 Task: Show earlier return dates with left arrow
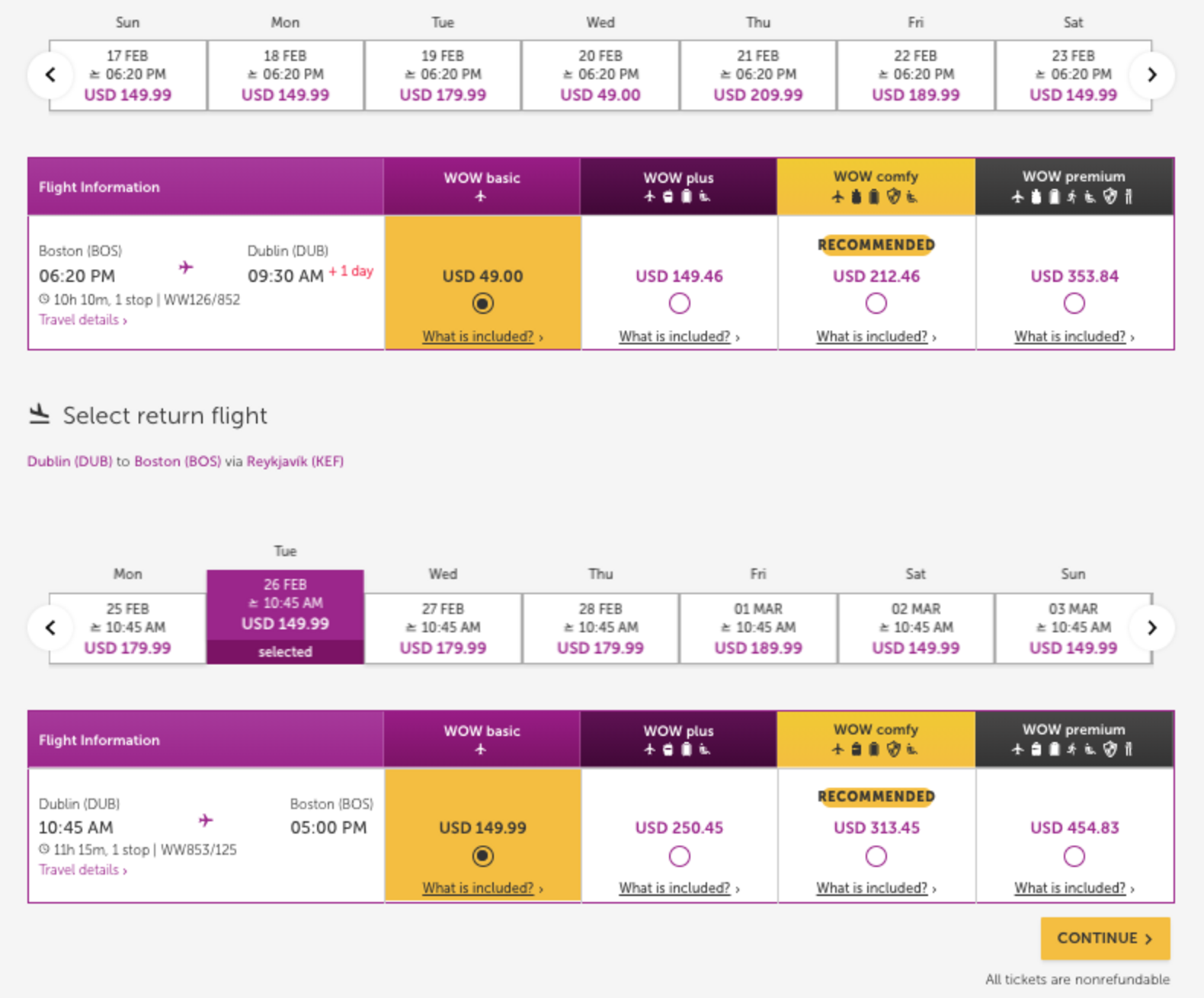pyautogui.click(x=50, y=628)
